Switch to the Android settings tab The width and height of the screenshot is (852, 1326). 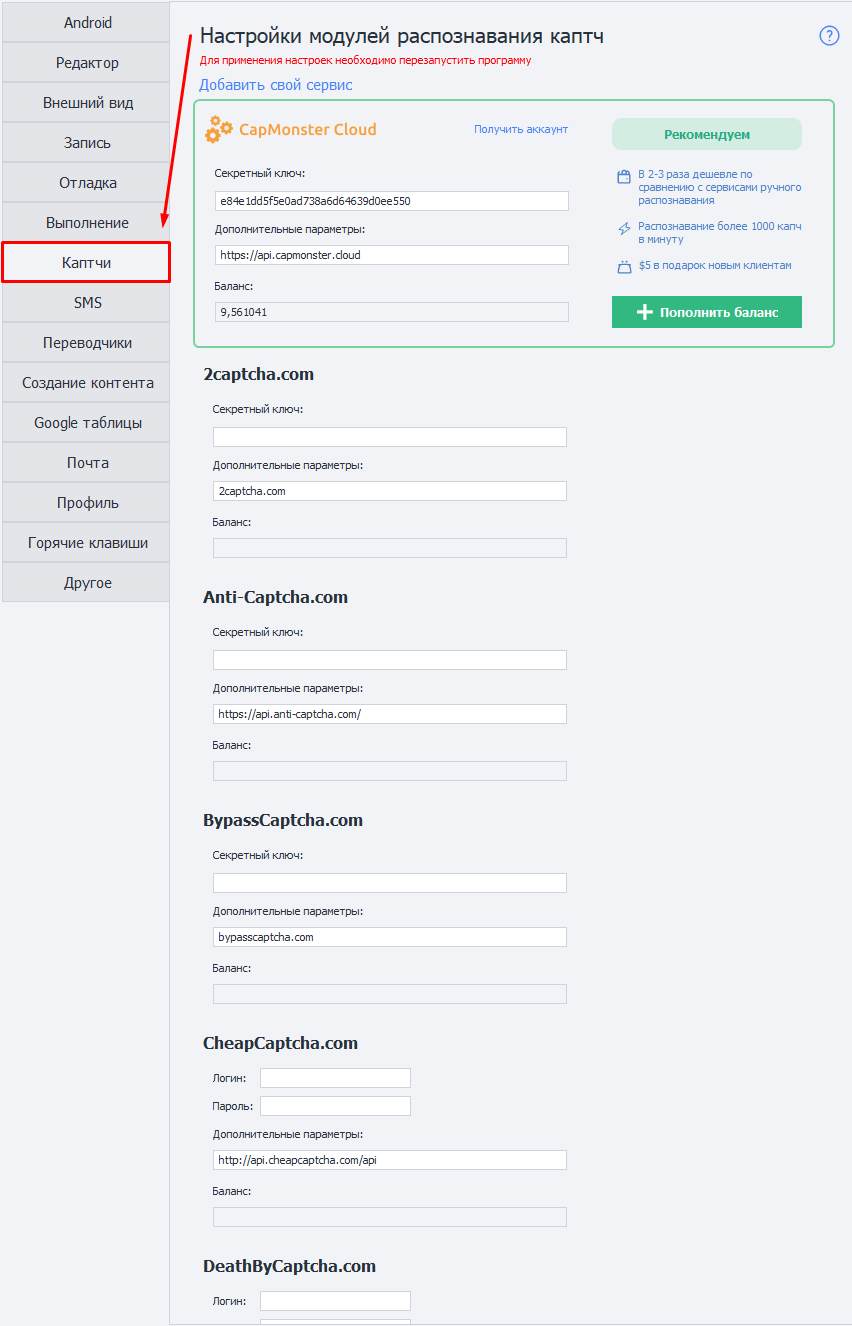pos(86,22)
